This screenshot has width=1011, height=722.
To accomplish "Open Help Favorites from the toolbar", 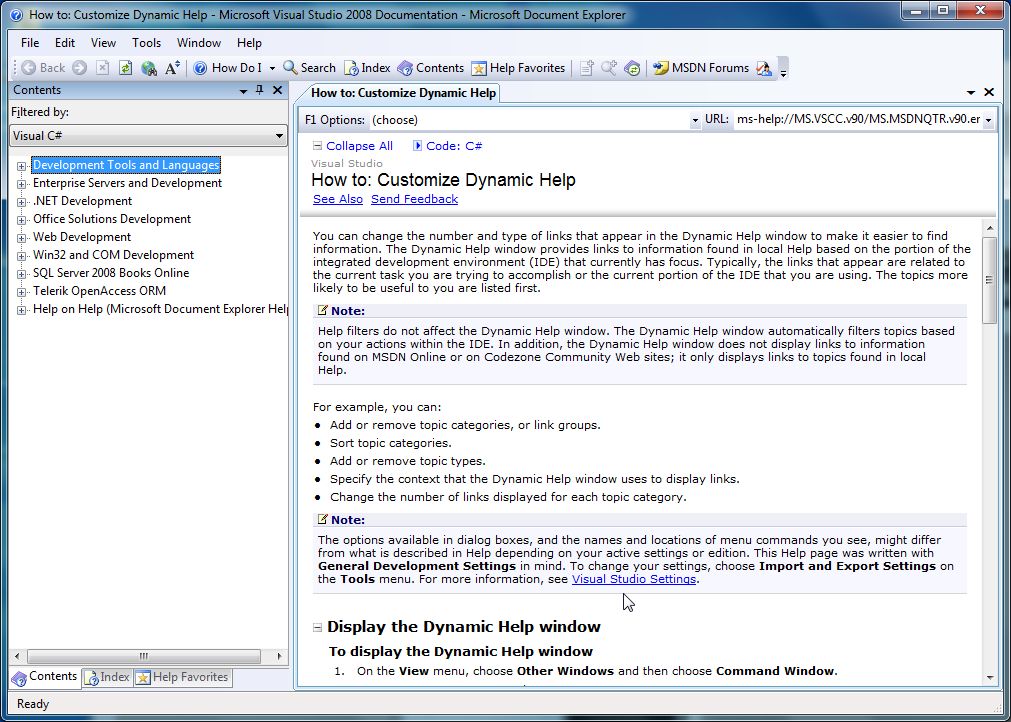I will [518, 68].
